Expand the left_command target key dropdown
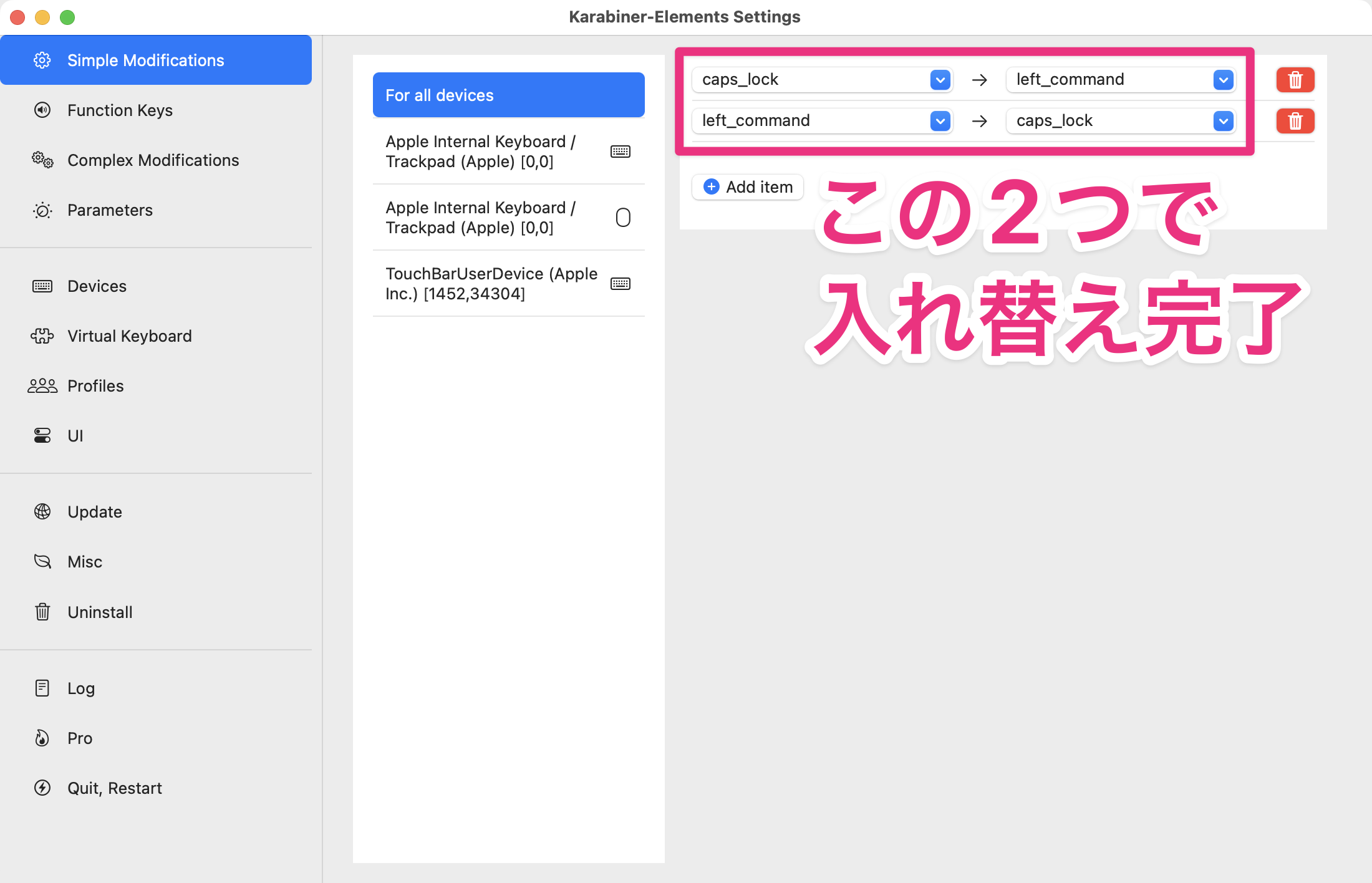 click(x=1223, y=80)
